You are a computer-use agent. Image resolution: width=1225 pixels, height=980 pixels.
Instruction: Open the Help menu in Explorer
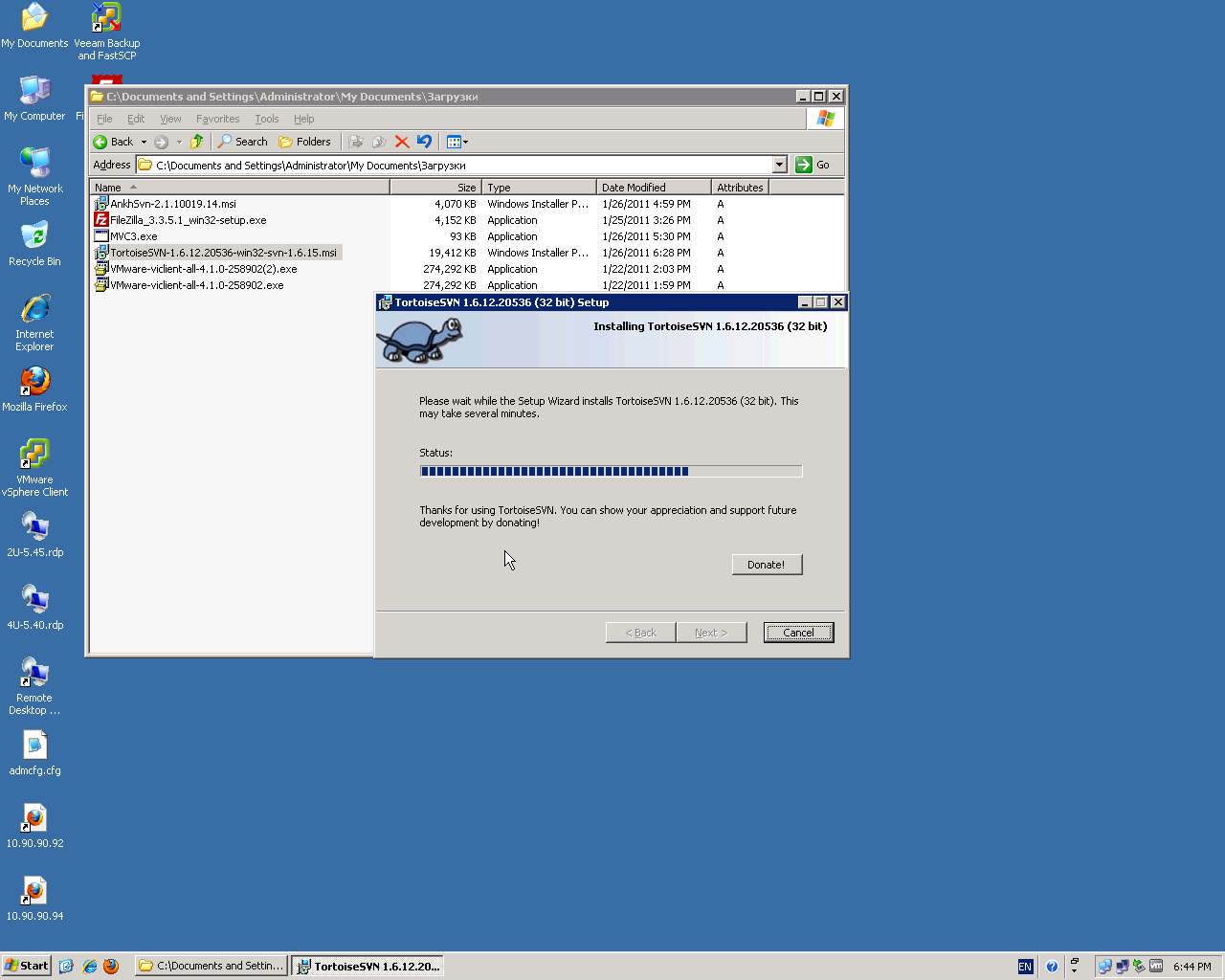(x=303, y=119)
